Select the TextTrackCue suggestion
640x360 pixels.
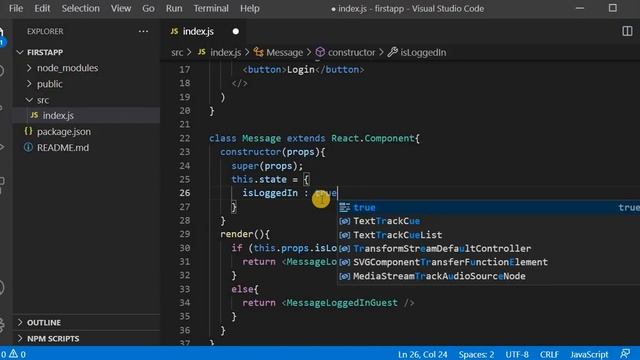point(488,221)
